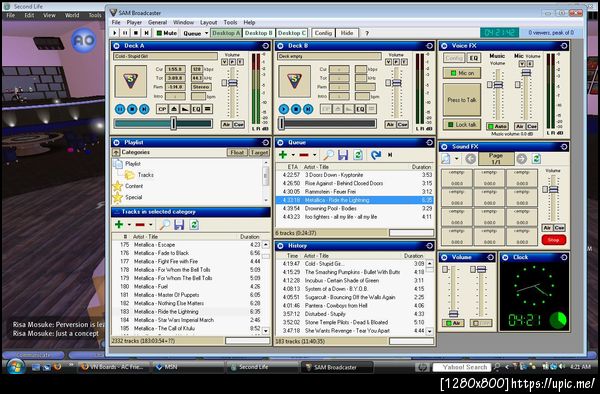Click the Sound FX Stop button
The image size is (600, 394).
[554, 240]
